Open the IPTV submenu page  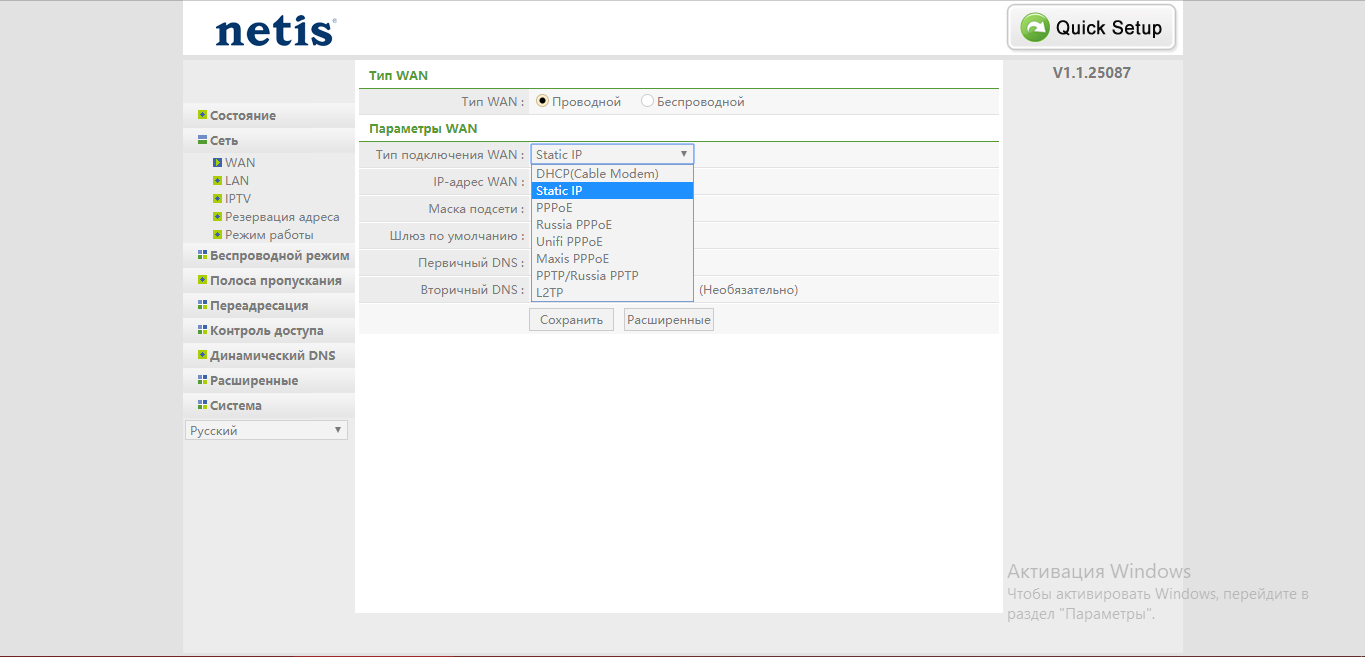point(238,198)
